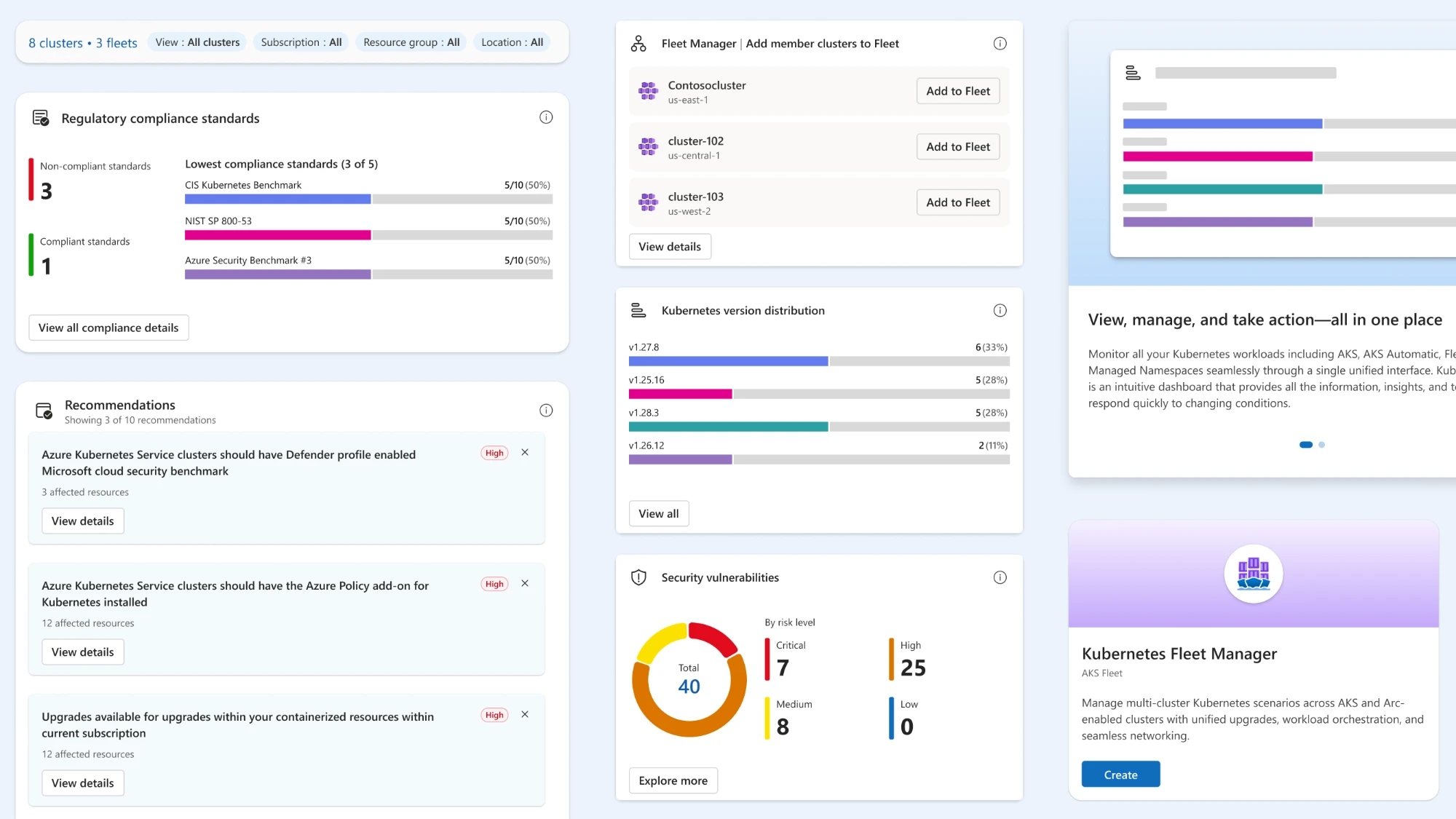Image resolution: width=1456 pixels, height=819 pixels.
Task: Click High badge on Upgrades available recommendation
Action: point(494,715)
